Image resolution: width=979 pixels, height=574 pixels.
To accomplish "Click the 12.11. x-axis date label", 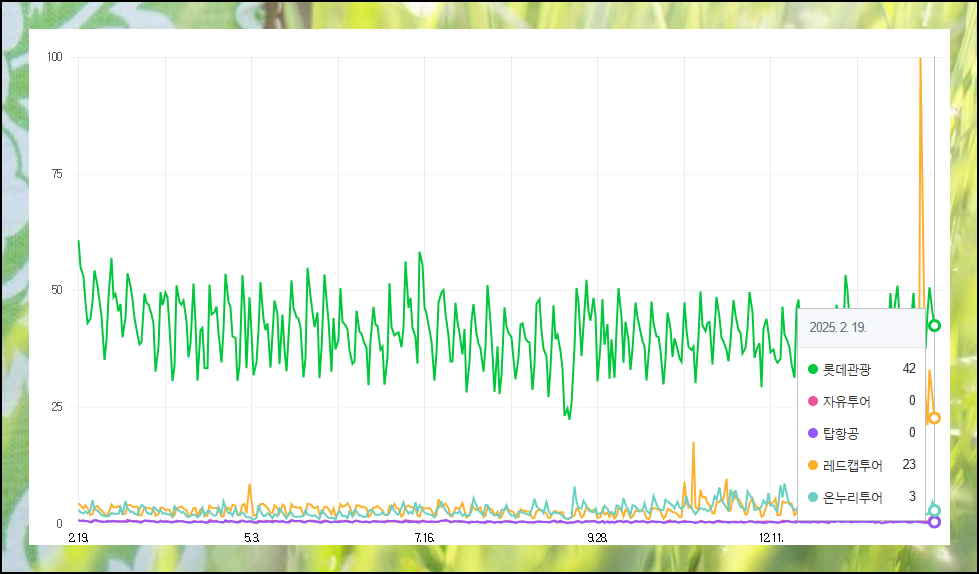I will [771, 537].
